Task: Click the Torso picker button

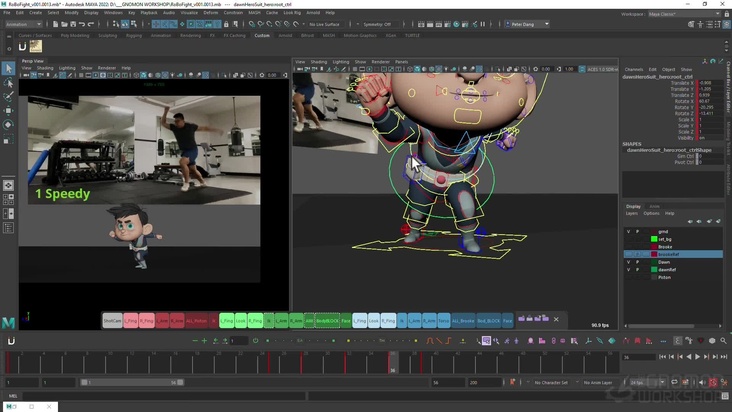Action: [x=444, y=321]
